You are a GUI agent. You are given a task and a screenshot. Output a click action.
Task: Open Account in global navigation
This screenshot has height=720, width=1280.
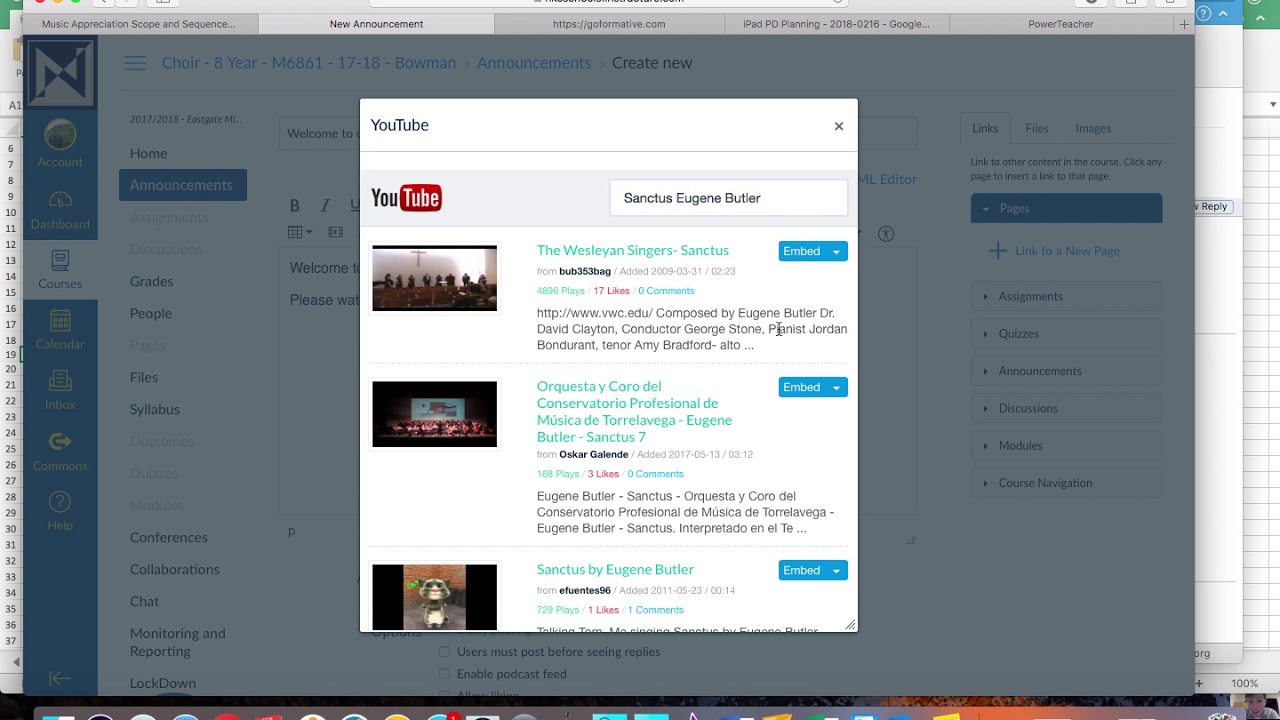60,144
